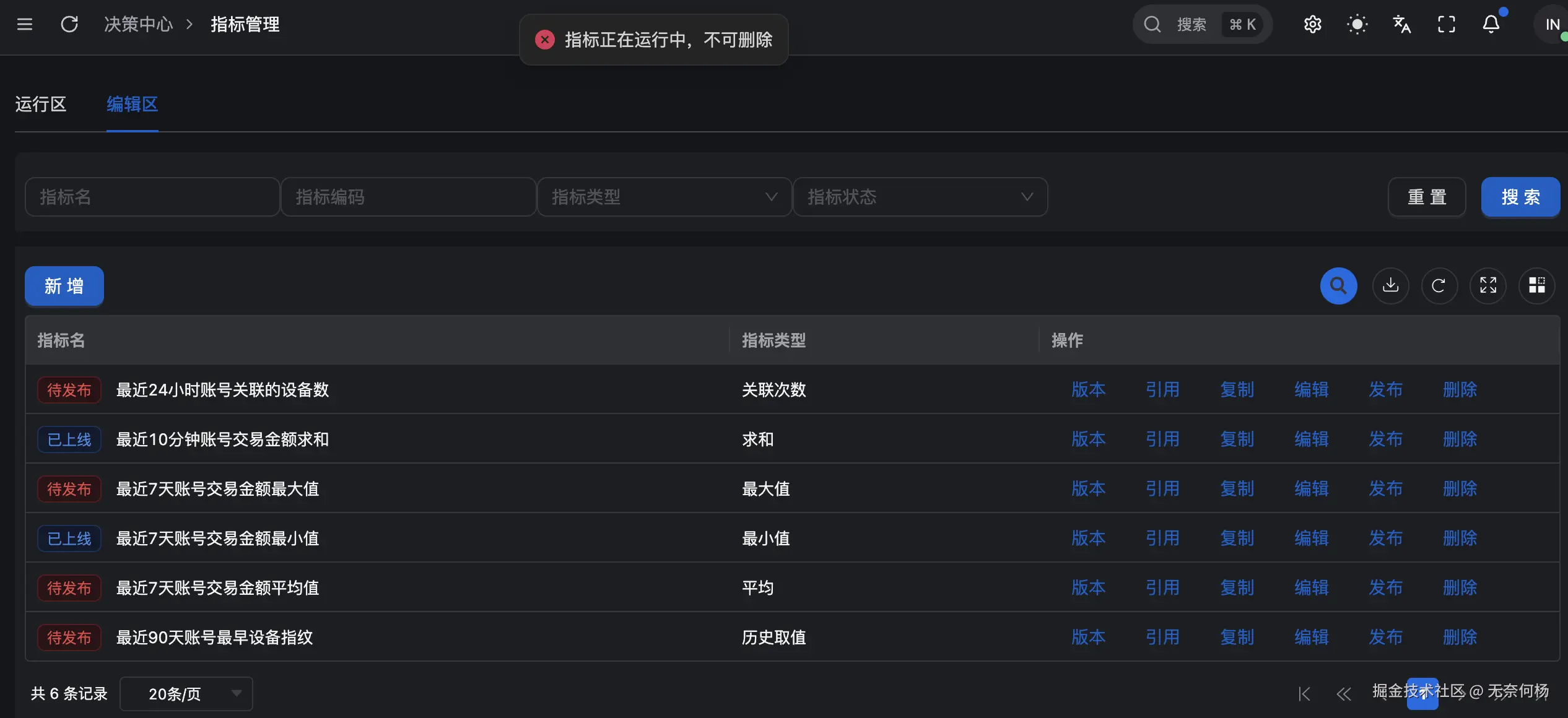Expand 指标类型 dropdown
This screenshot has height=718, width=1568.
664,197
